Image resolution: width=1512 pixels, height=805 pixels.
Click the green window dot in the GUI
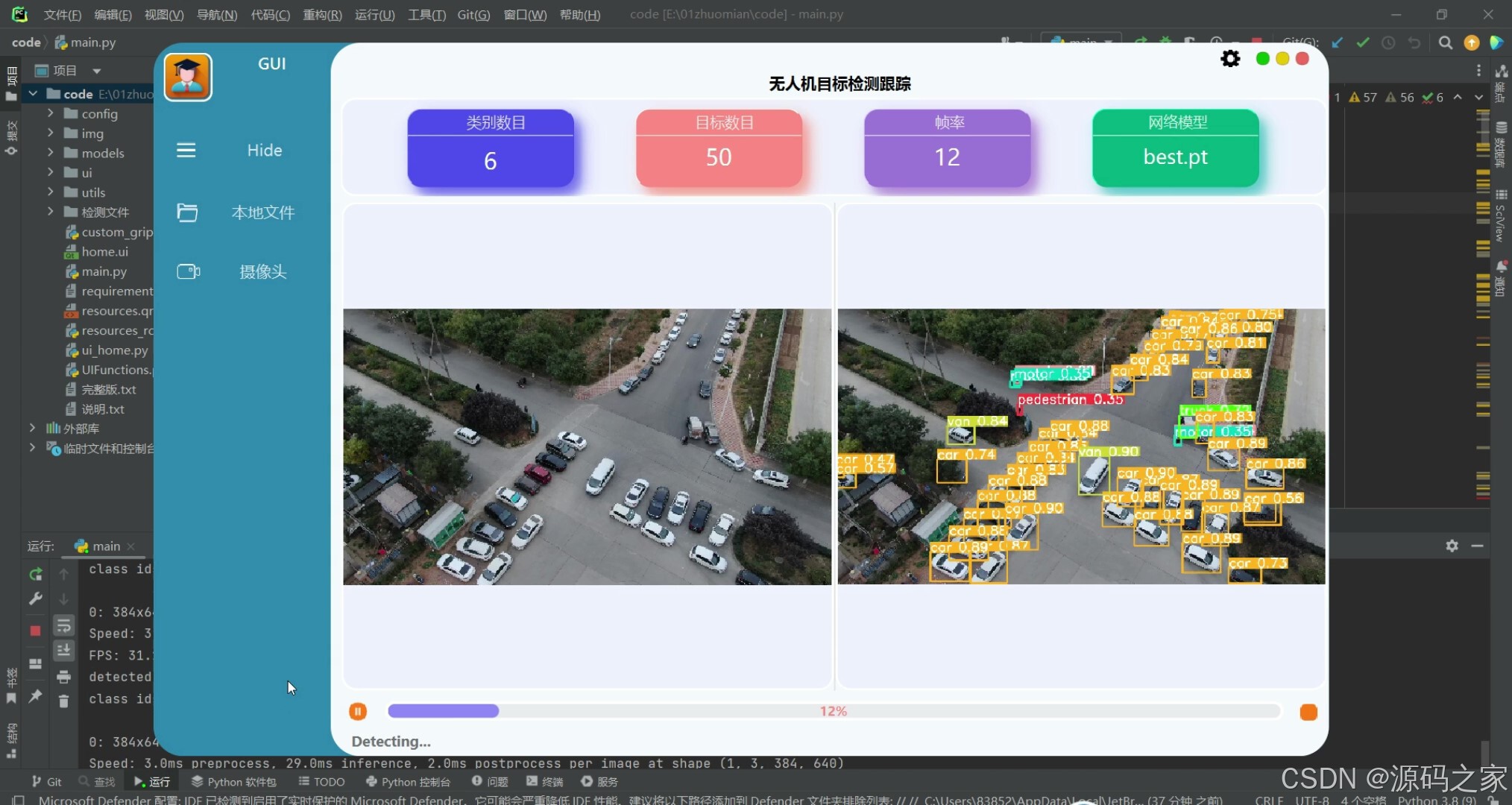[1262, 58]
